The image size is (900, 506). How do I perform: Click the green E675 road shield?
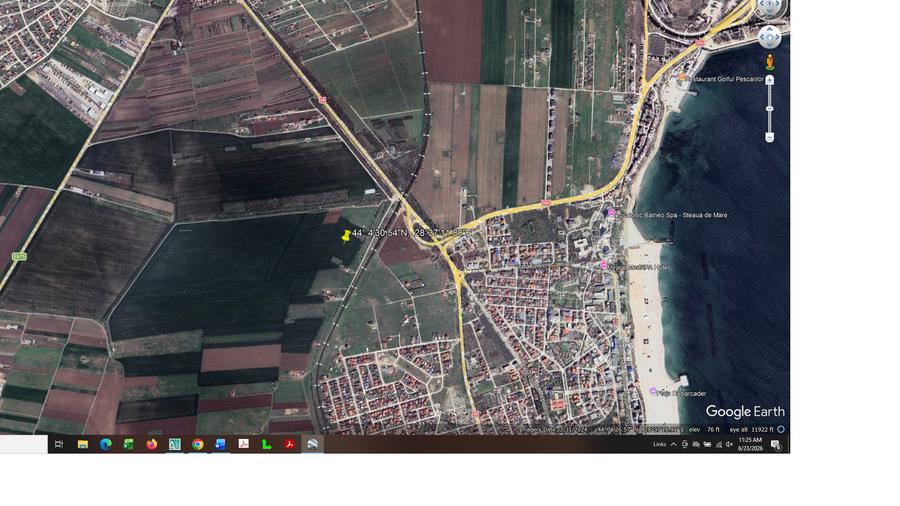click(19, 256)
